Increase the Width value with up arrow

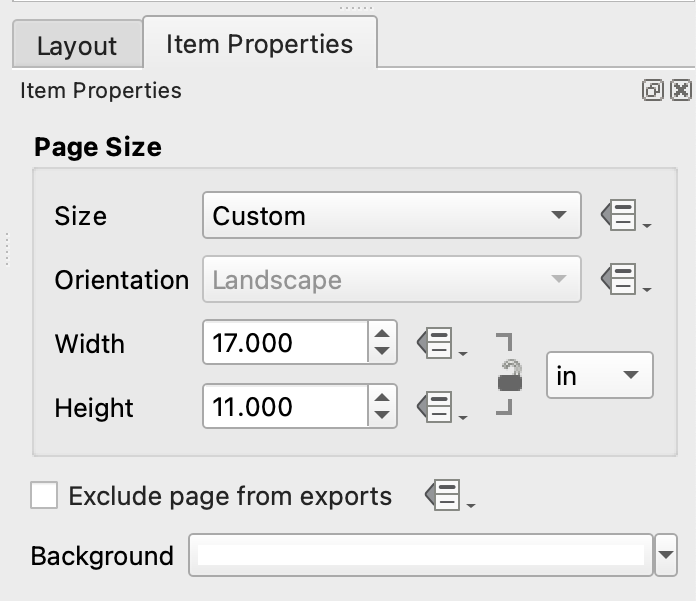click(382, 334)
